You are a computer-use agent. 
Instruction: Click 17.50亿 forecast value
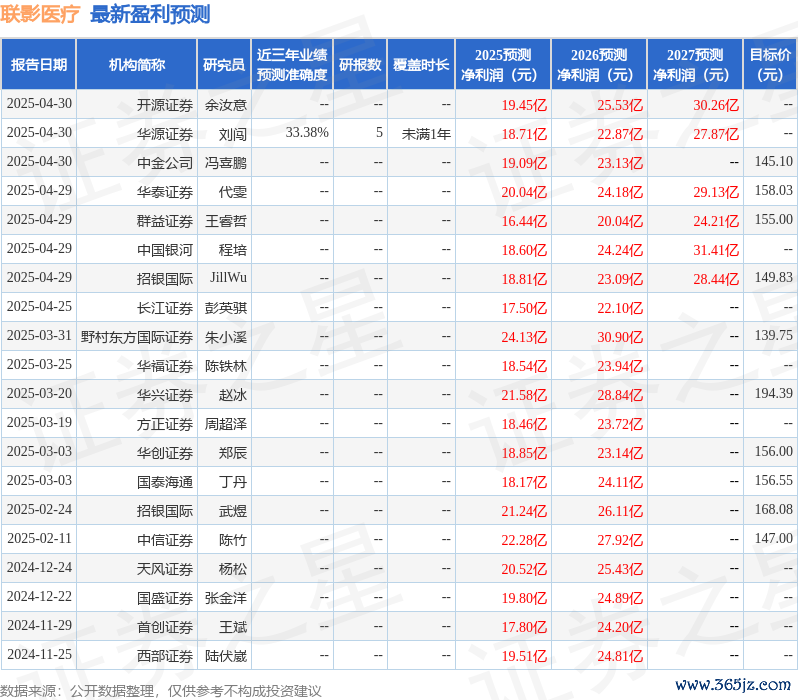pyautogui.click(x=524, y=308)
